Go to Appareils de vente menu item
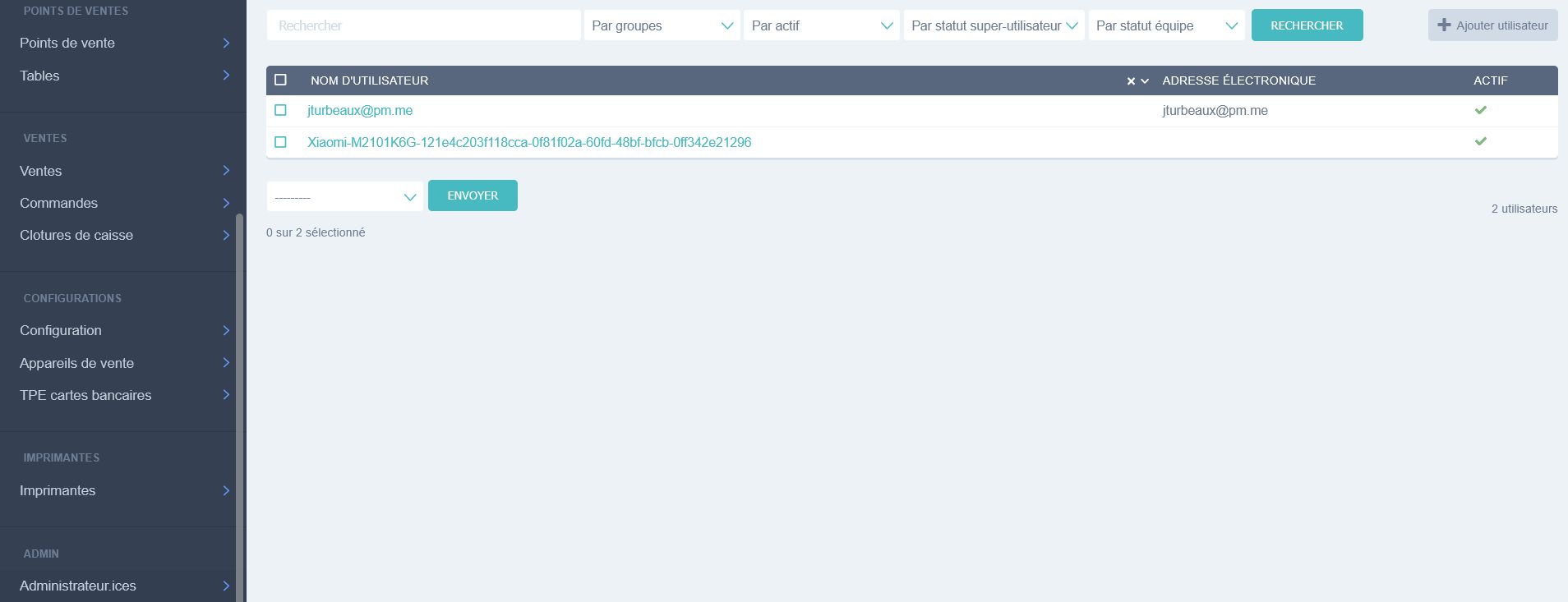The image size is (1568, 602). 76,363
